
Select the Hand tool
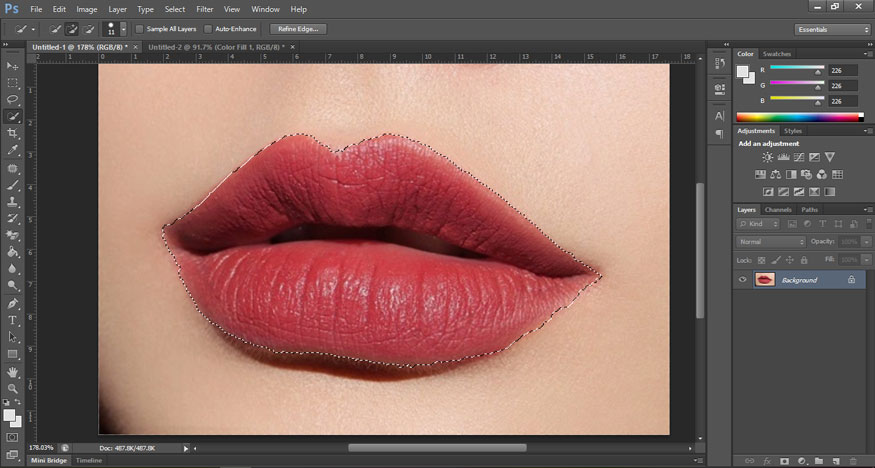(x=13, y=371)
